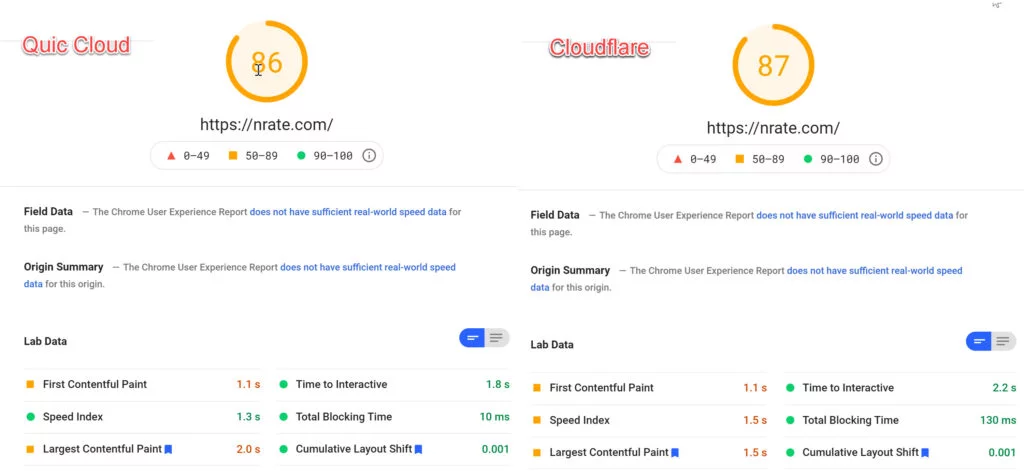Open Quic Cloud Field Data insufficient speed data link
This screenshot has height=471, width=1024.
pos(348,212)
